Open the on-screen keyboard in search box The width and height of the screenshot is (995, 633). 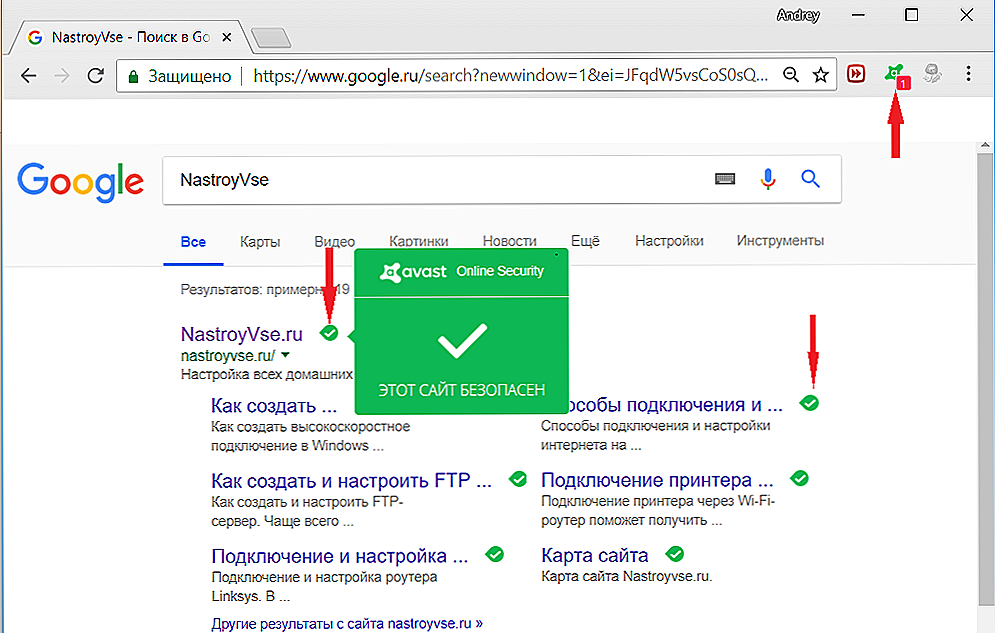tap(725, 179)
